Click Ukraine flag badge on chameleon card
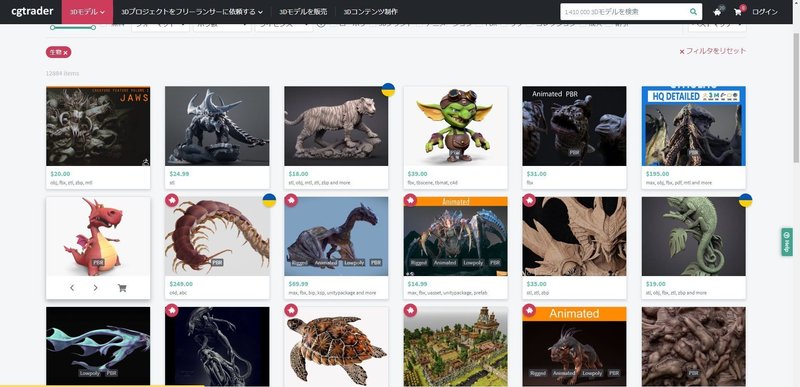Image resolution: width=800 pixels, height=387 pixels. tap(745, 200)
